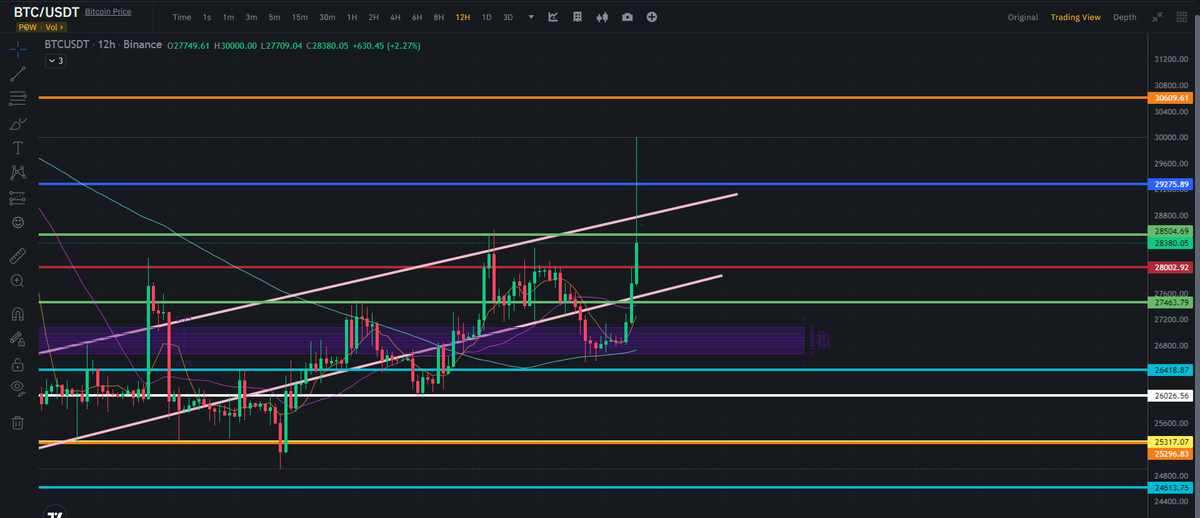Take a chart snapshot with camera
This screenshot has width=1200, height=518.
coord(627,17)
